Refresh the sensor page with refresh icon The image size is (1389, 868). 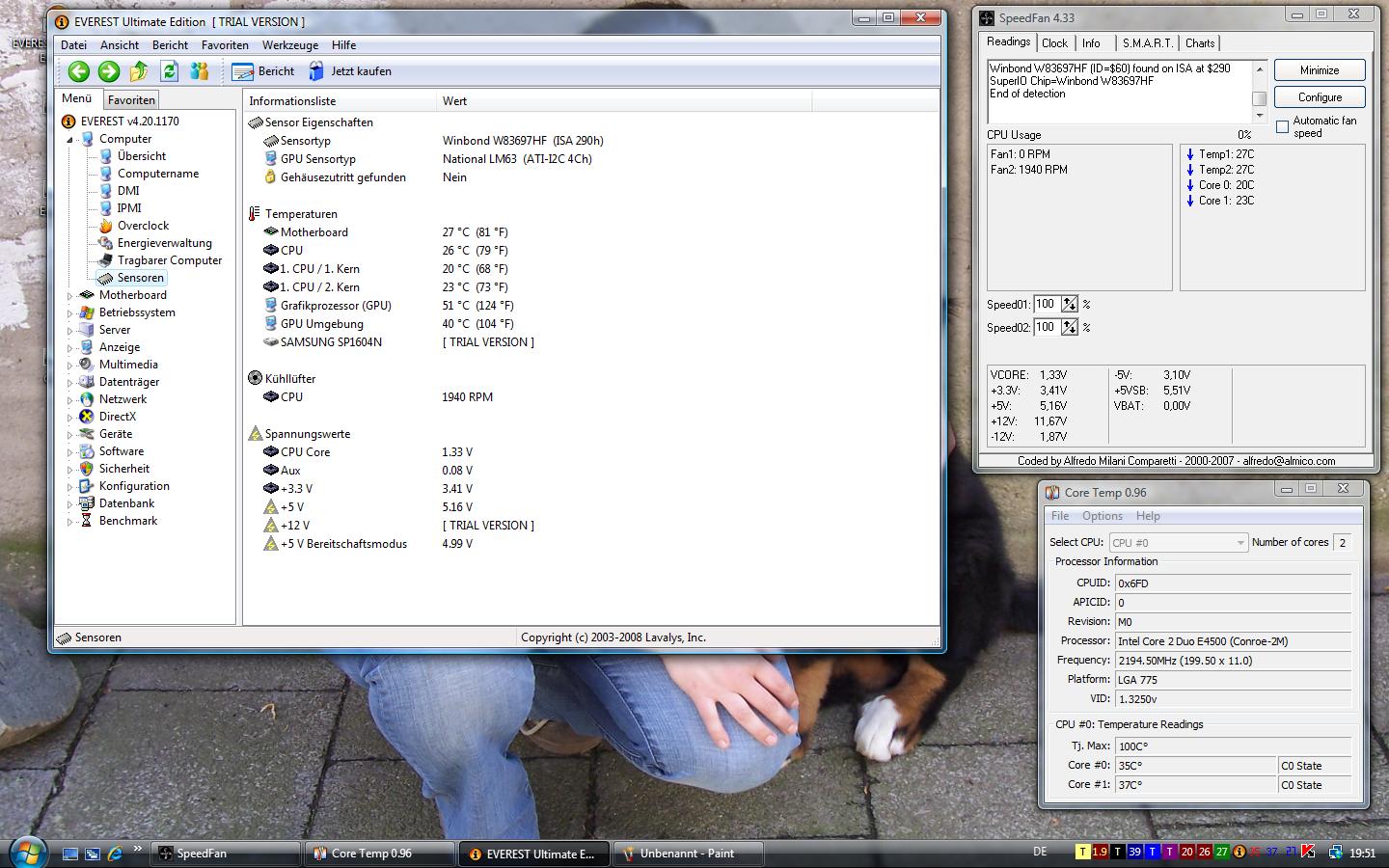click(x=169, y=71)
